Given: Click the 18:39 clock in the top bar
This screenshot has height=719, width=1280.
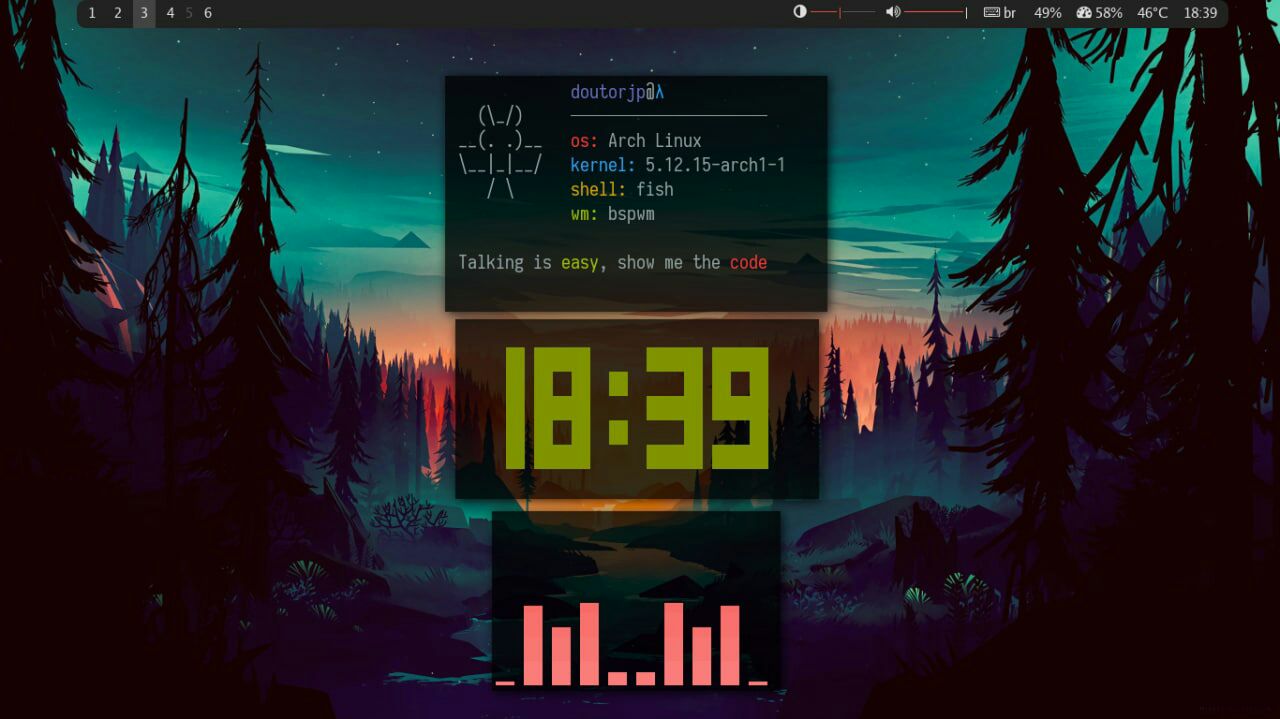Looking at the screenshot, I should [1200, 13].
